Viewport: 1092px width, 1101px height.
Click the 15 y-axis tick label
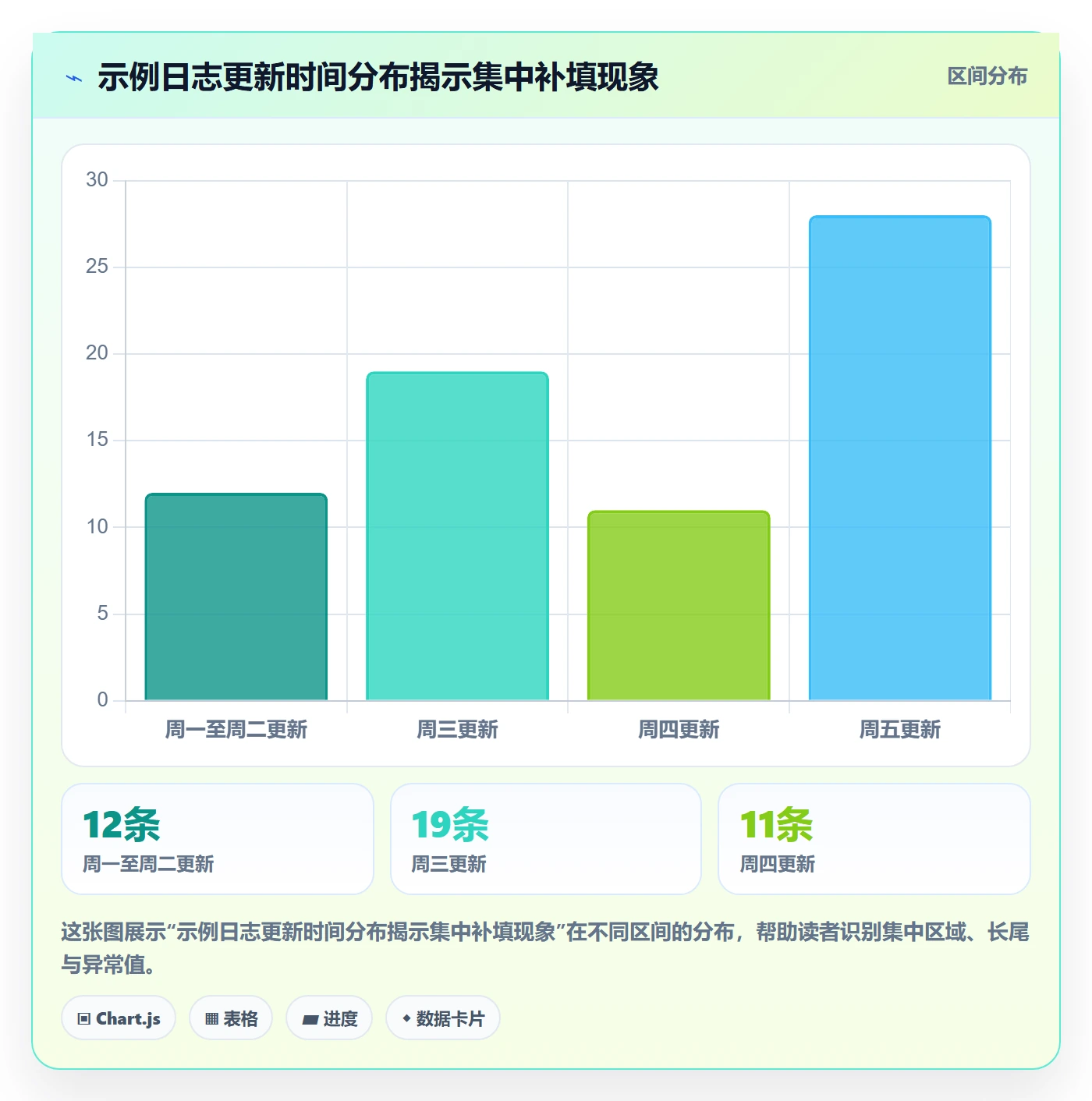coord(97,440)
